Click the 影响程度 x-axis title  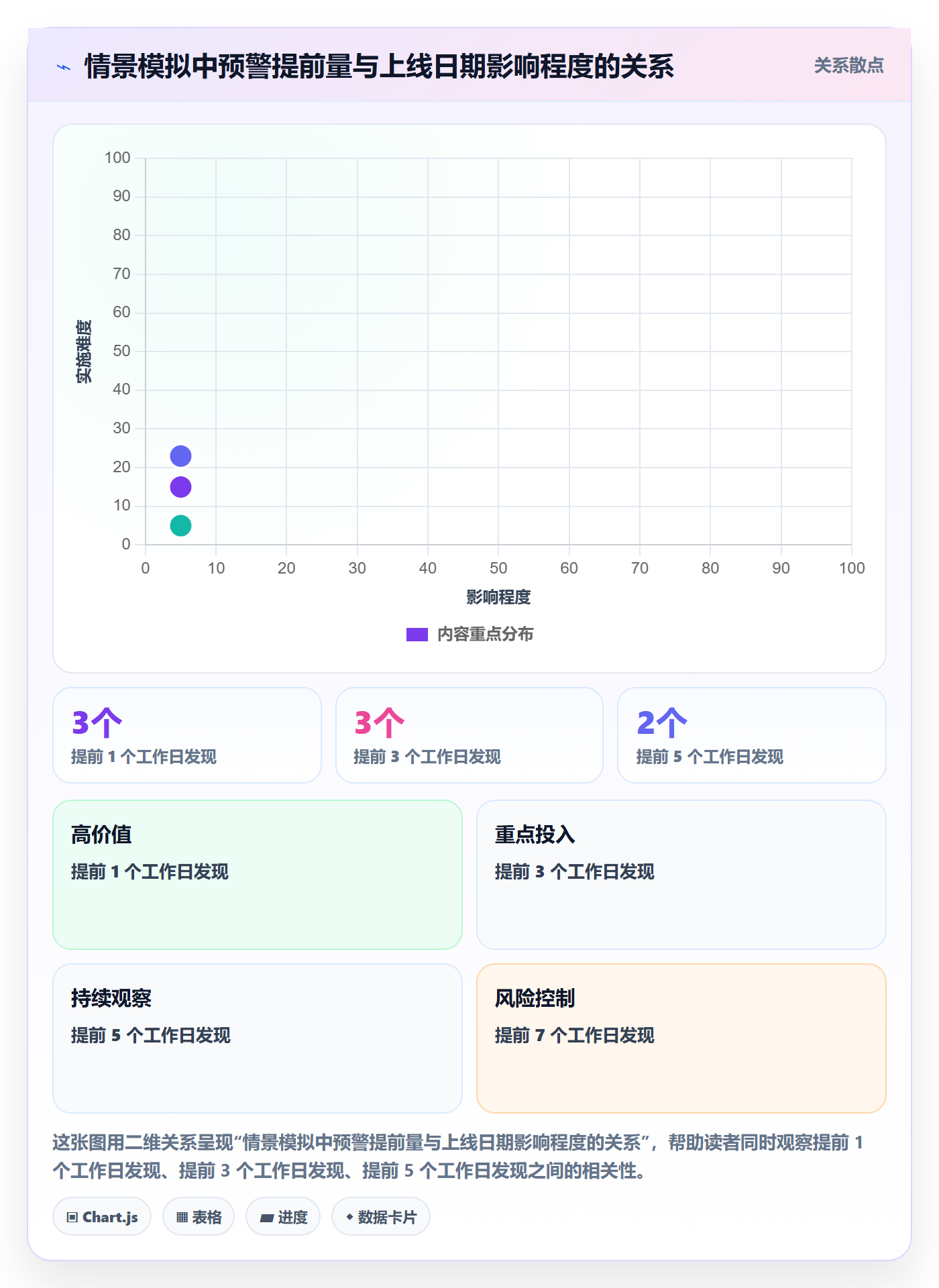498,597
